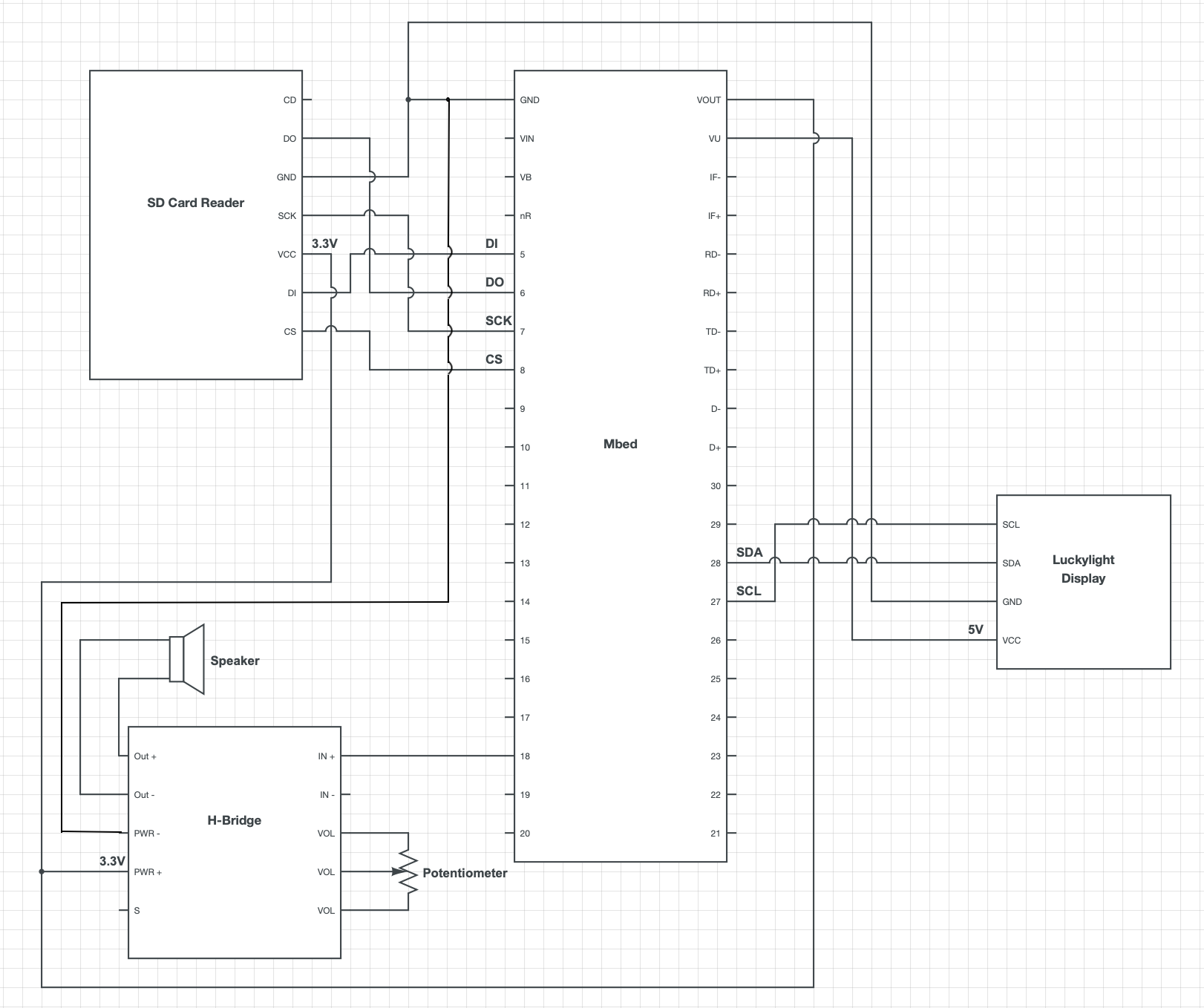The width and height of the screenshot is (1204, 1008).
Task: Select Mbed pin 7
Action: coord(523,332)
